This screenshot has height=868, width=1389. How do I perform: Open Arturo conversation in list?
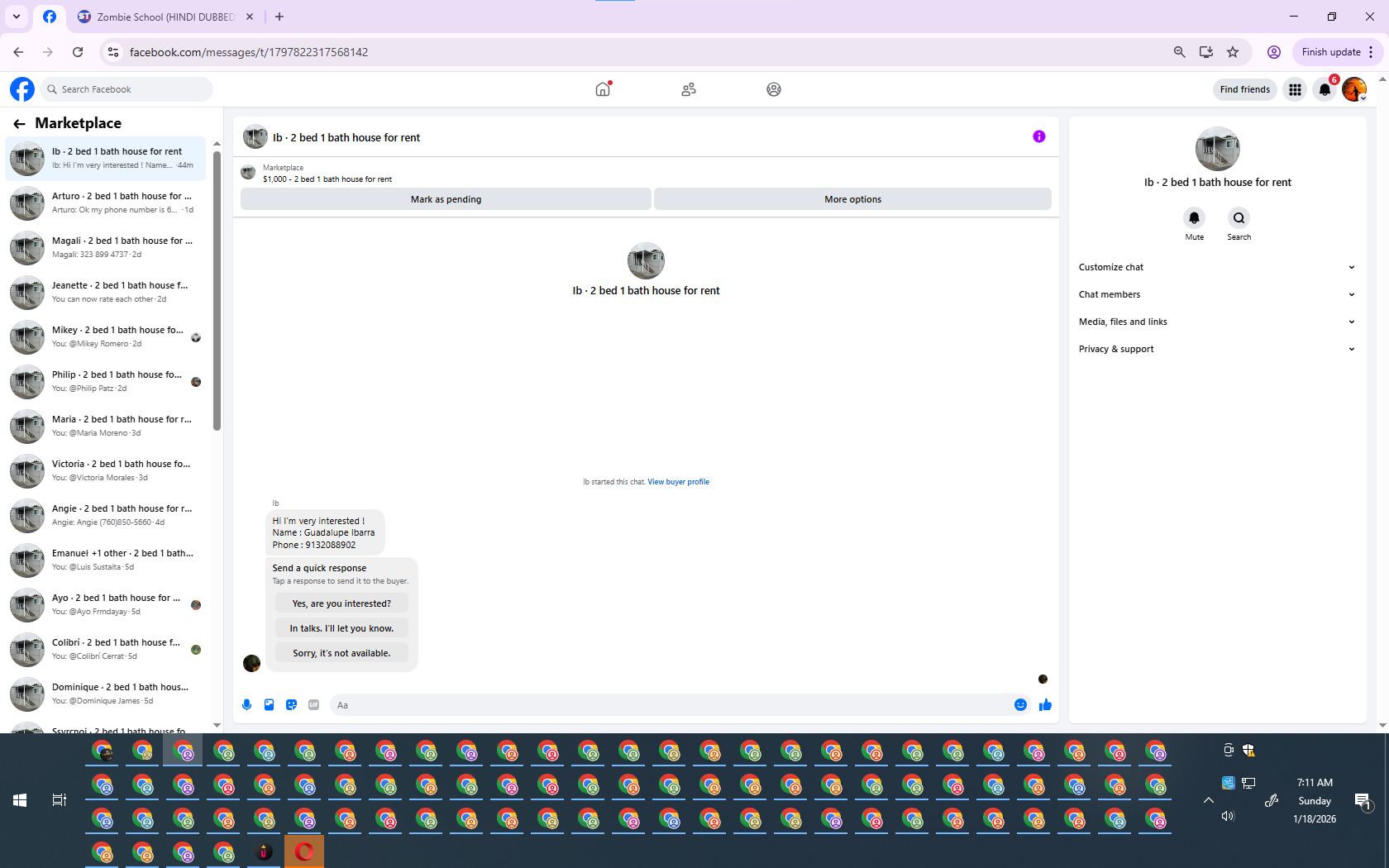pyautogui.click(x=106, y=203)
